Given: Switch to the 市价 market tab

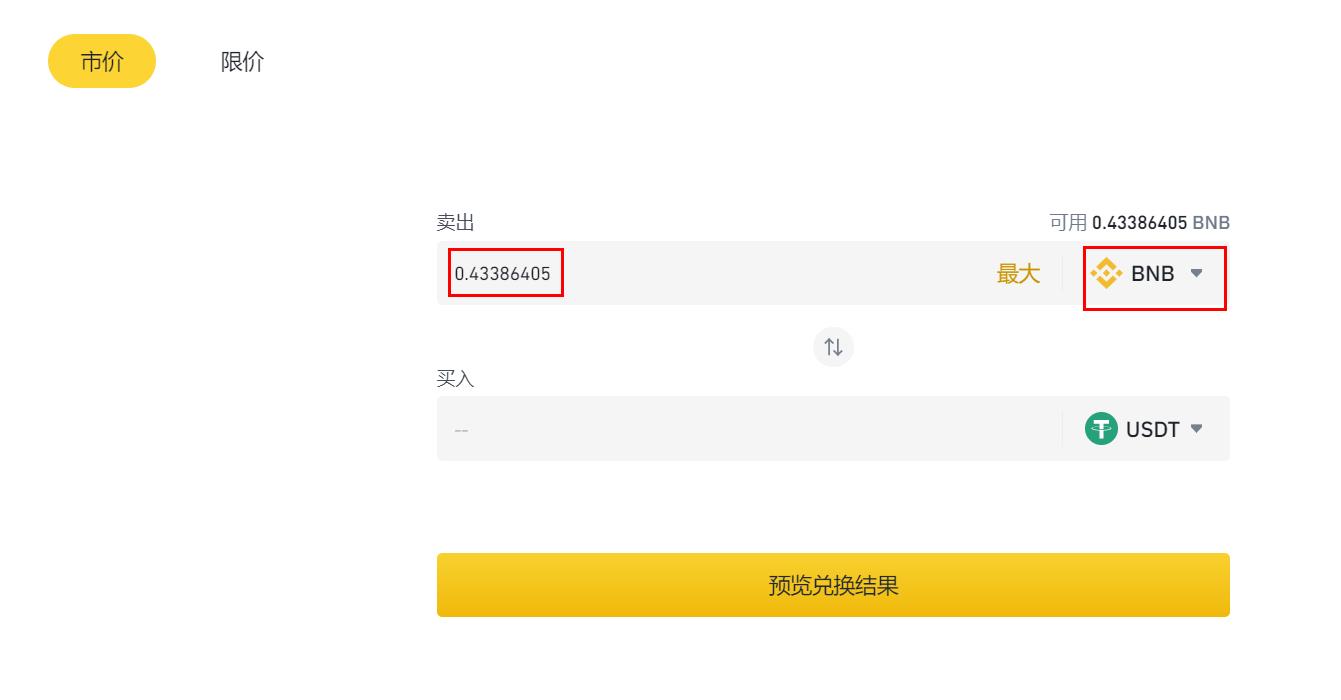Looking at the screenshot, I should click(102, 61).
